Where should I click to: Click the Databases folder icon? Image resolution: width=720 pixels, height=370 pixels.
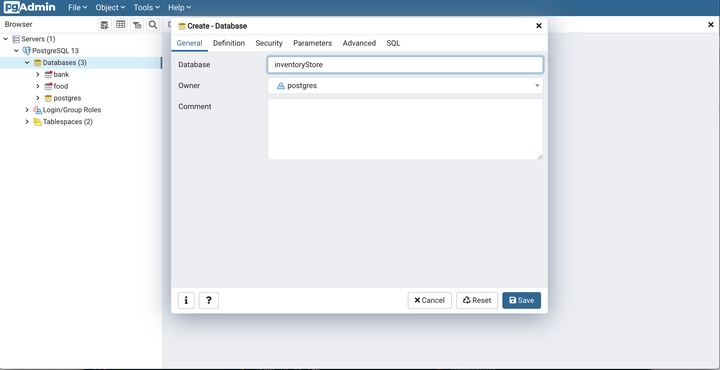37,62
